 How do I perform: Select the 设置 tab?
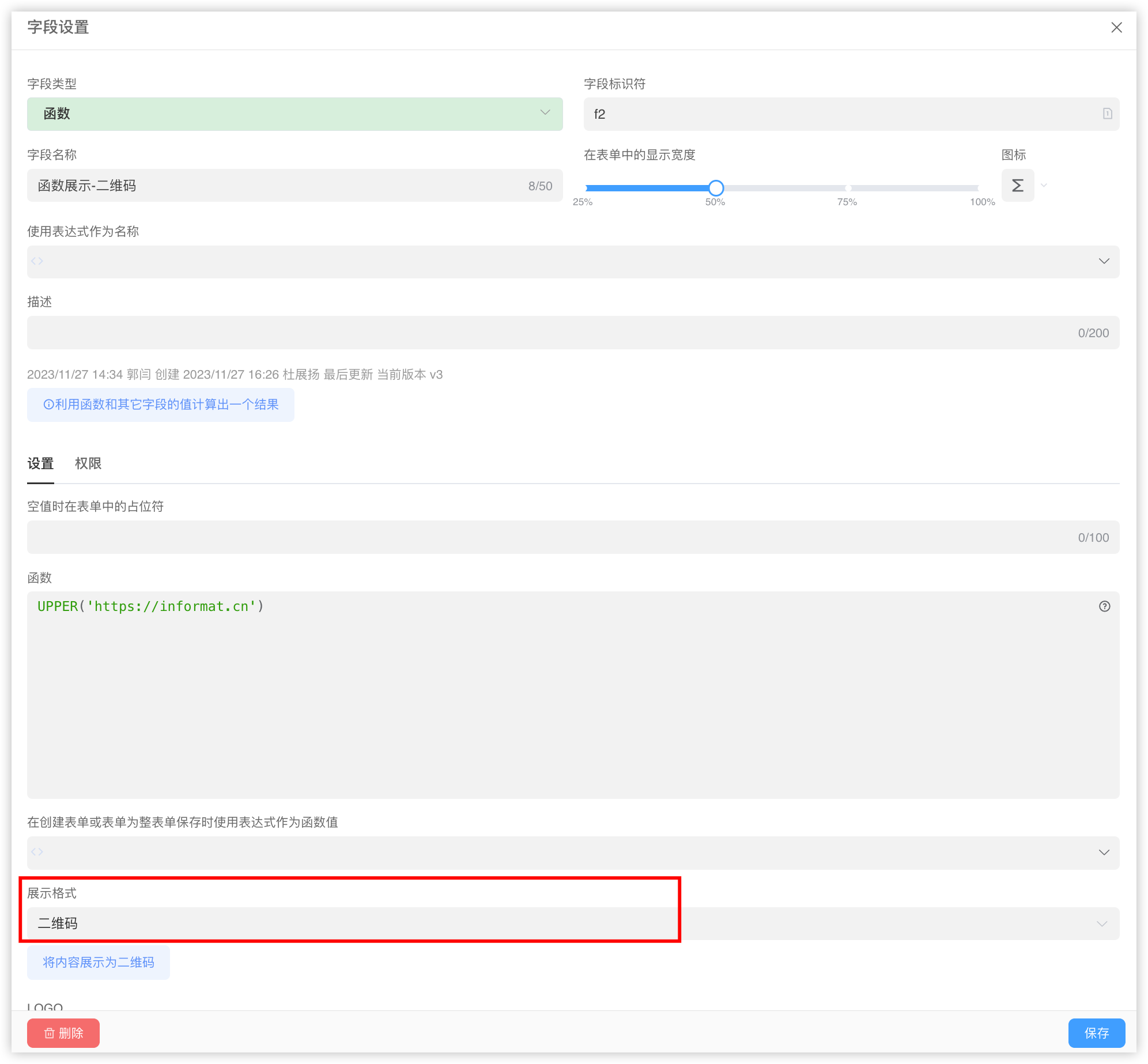click(40, 463)
